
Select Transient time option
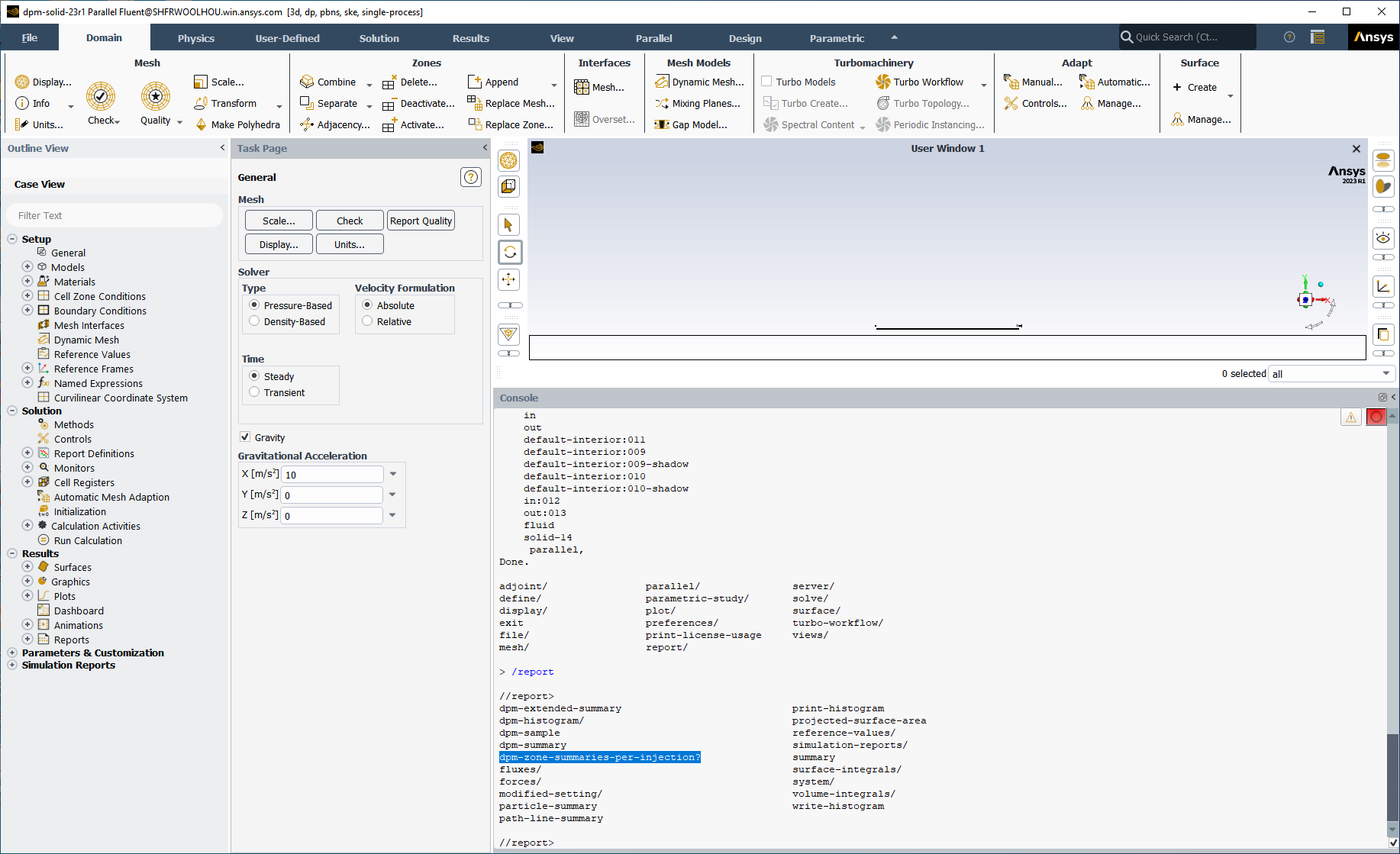coord(254,392)
